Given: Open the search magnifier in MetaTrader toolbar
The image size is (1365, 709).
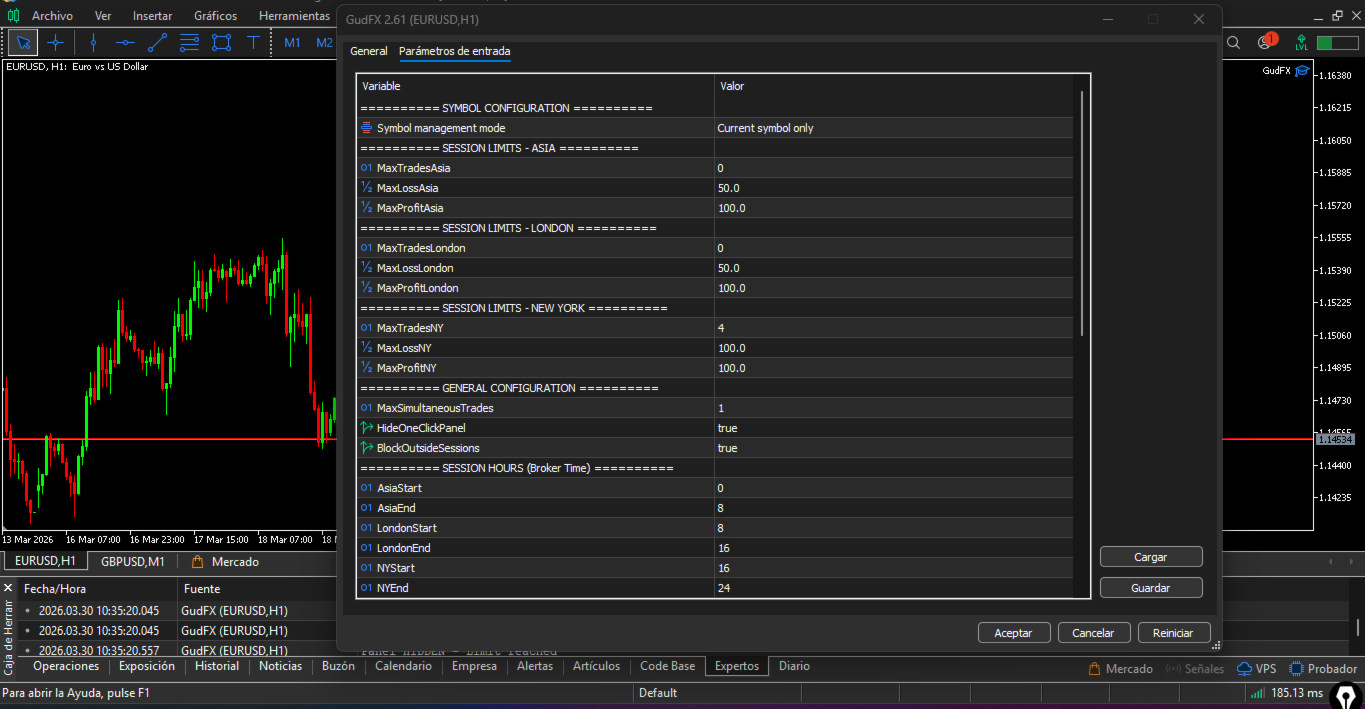Looking at the screenshot, I should pos(1233,42).
